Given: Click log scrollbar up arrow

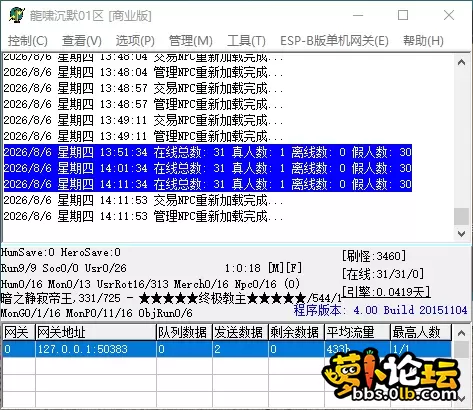Looking at the screenshot, I should (461, 62).
